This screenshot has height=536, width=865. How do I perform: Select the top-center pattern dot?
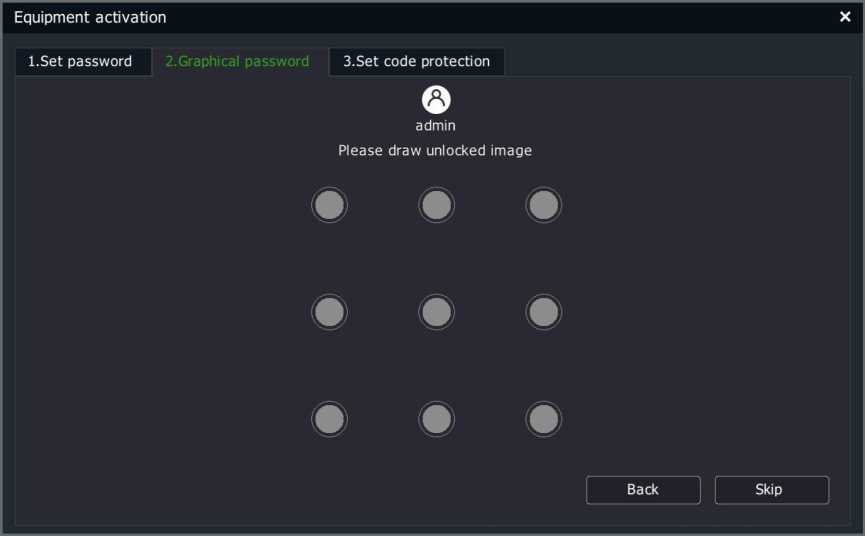436,205
